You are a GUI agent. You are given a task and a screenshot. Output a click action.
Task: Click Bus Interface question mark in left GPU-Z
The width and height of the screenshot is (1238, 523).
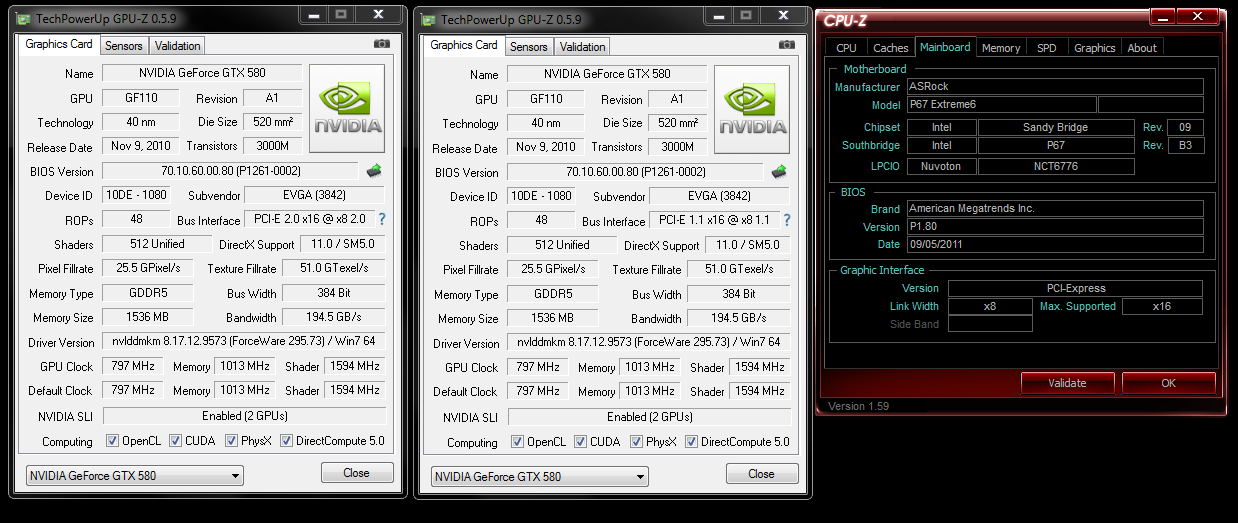[382, 219]
